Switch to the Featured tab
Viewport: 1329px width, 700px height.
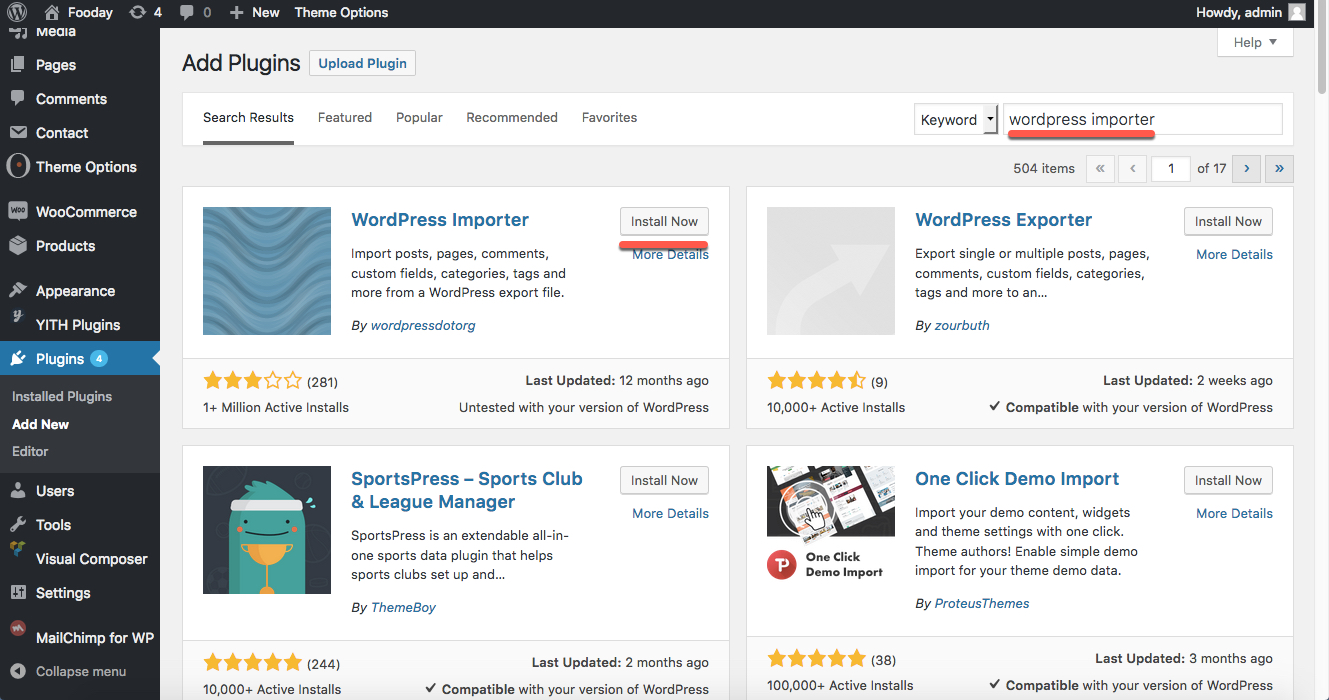tap(345, 117)
